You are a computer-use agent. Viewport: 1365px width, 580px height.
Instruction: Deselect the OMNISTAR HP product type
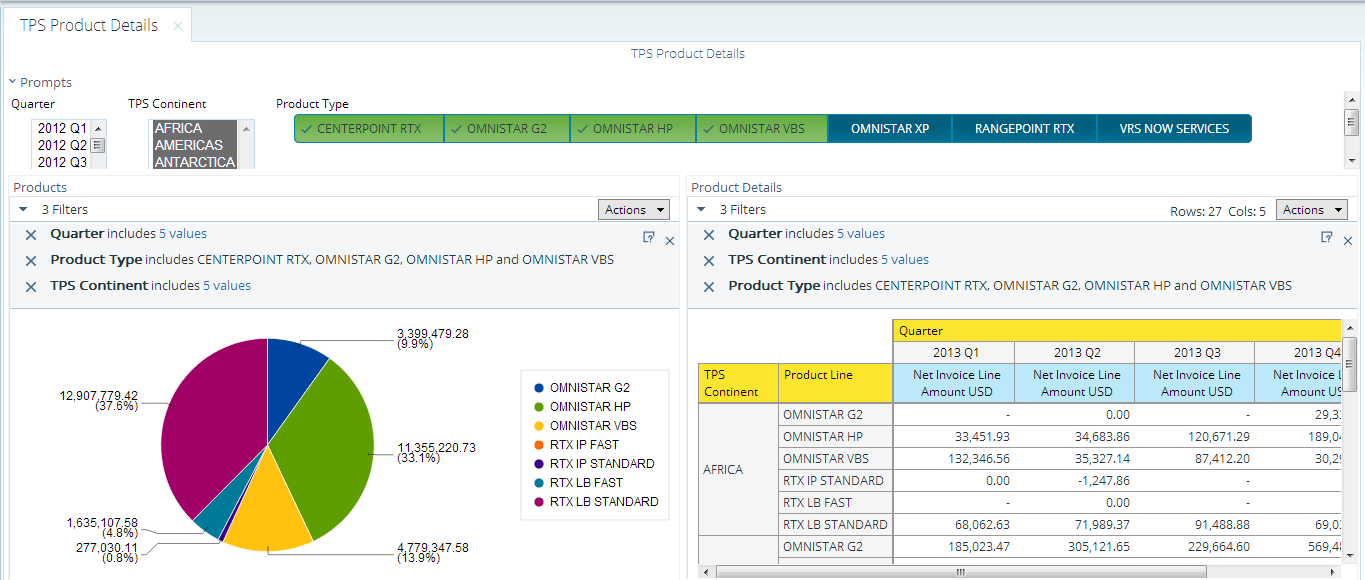click(x=633, y=129)
